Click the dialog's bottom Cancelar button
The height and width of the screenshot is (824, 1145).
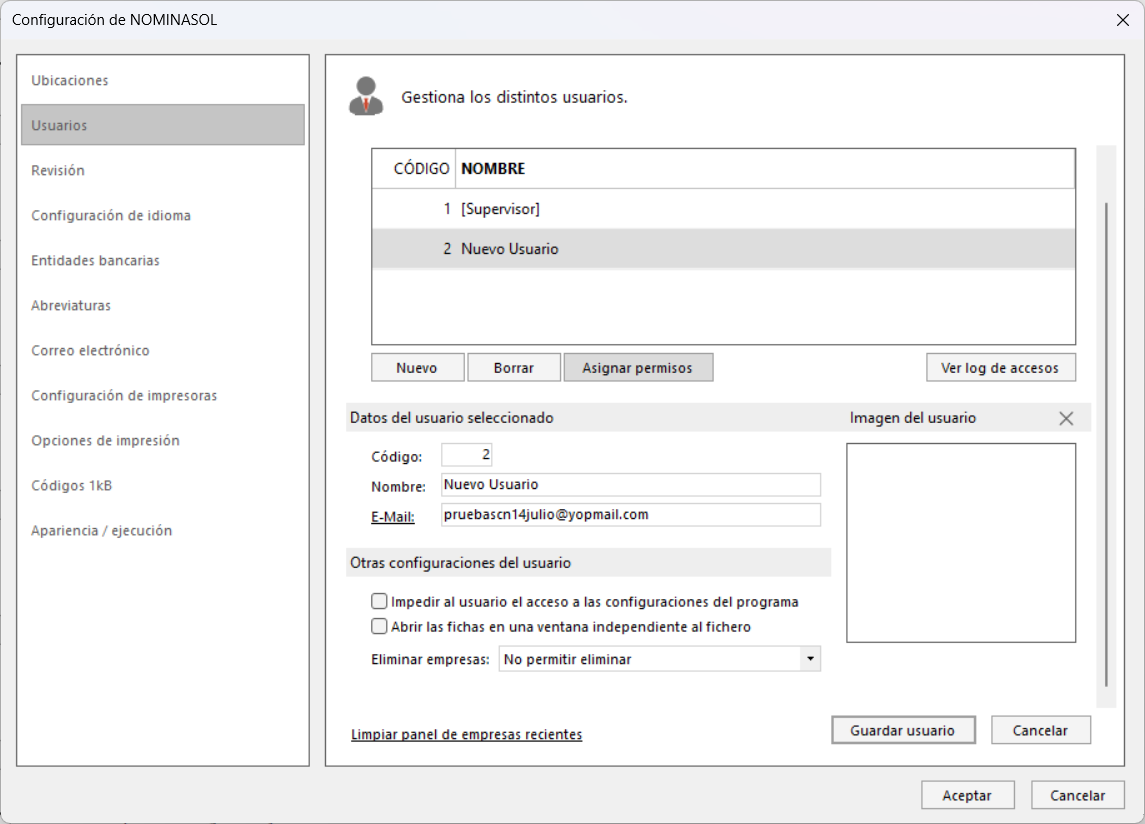click(1077, 795)
